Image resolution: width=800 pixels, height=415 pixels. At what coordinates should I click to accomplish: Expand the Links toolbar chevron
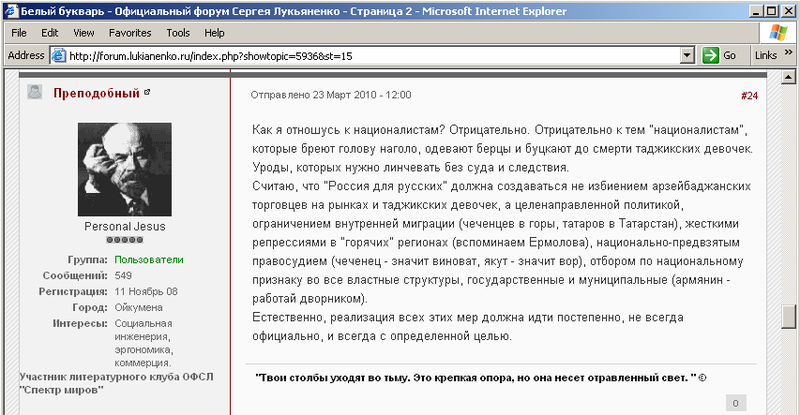788,52
